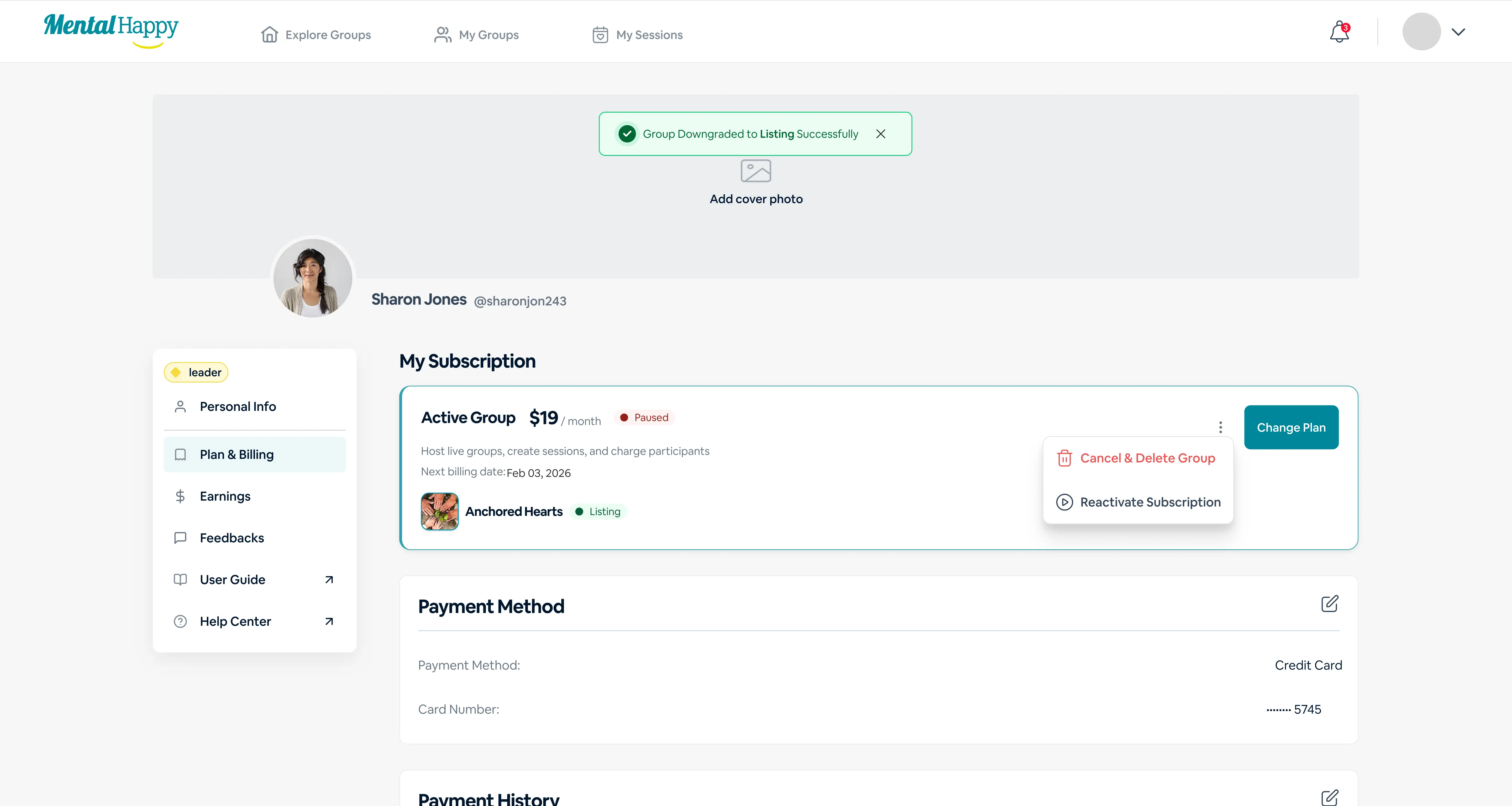
Task: Click the Change Plan button
Action: coord(1291,427)
